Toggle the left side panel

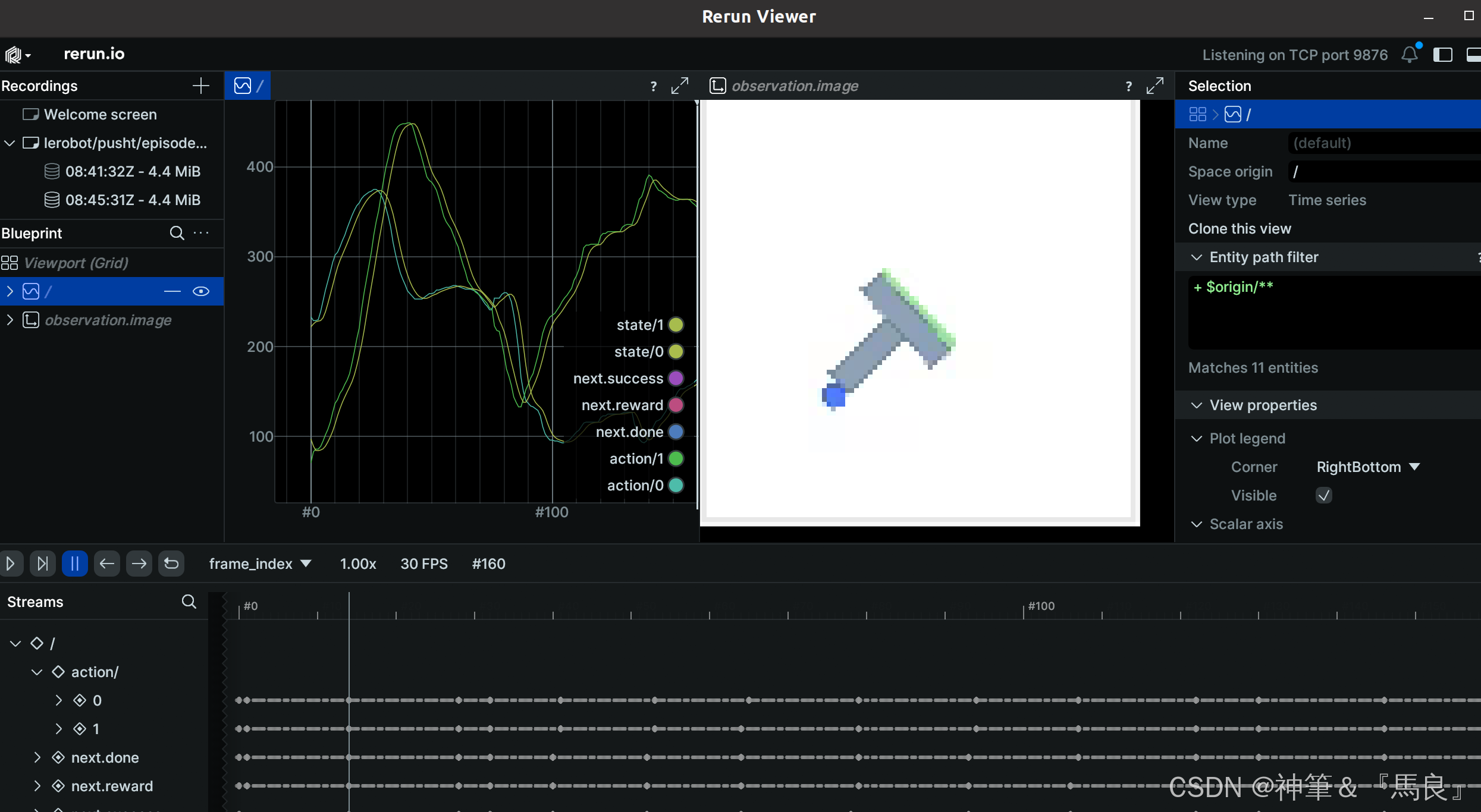(1442, 55)
